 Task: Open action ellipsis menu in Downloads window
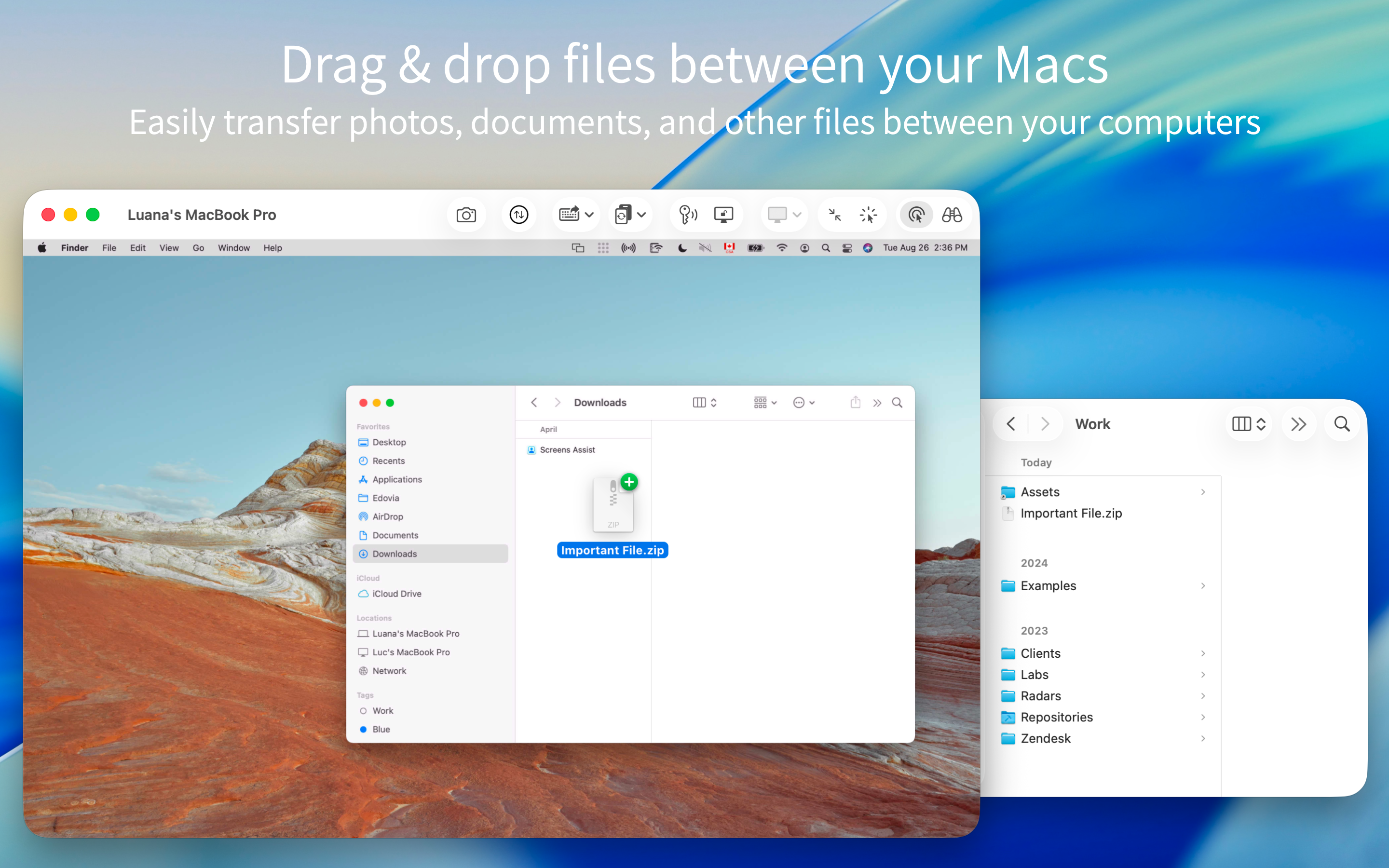pos(803,403)
